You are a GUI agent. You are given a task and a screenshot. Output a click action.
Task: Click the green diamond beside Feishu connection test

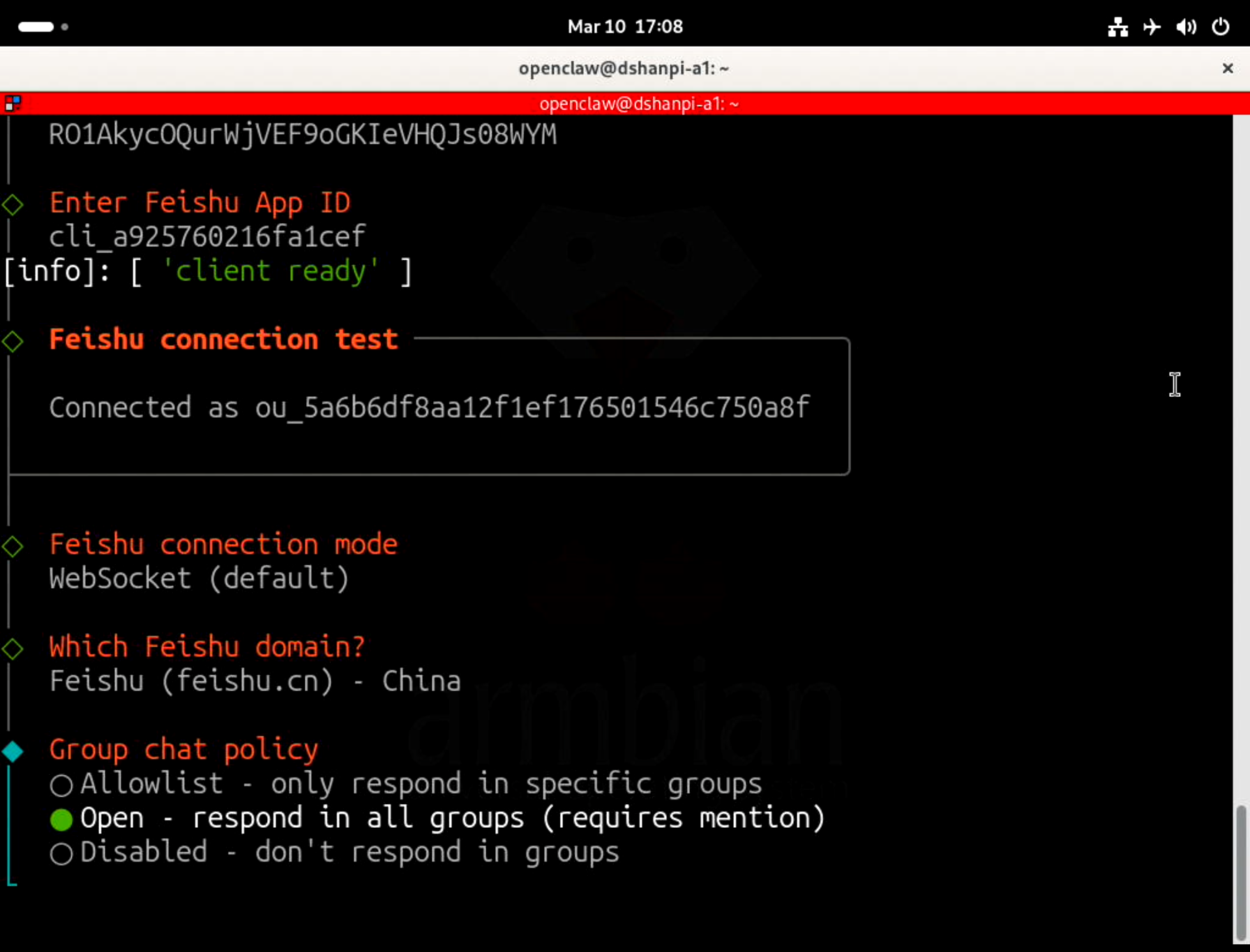[13, 341]
